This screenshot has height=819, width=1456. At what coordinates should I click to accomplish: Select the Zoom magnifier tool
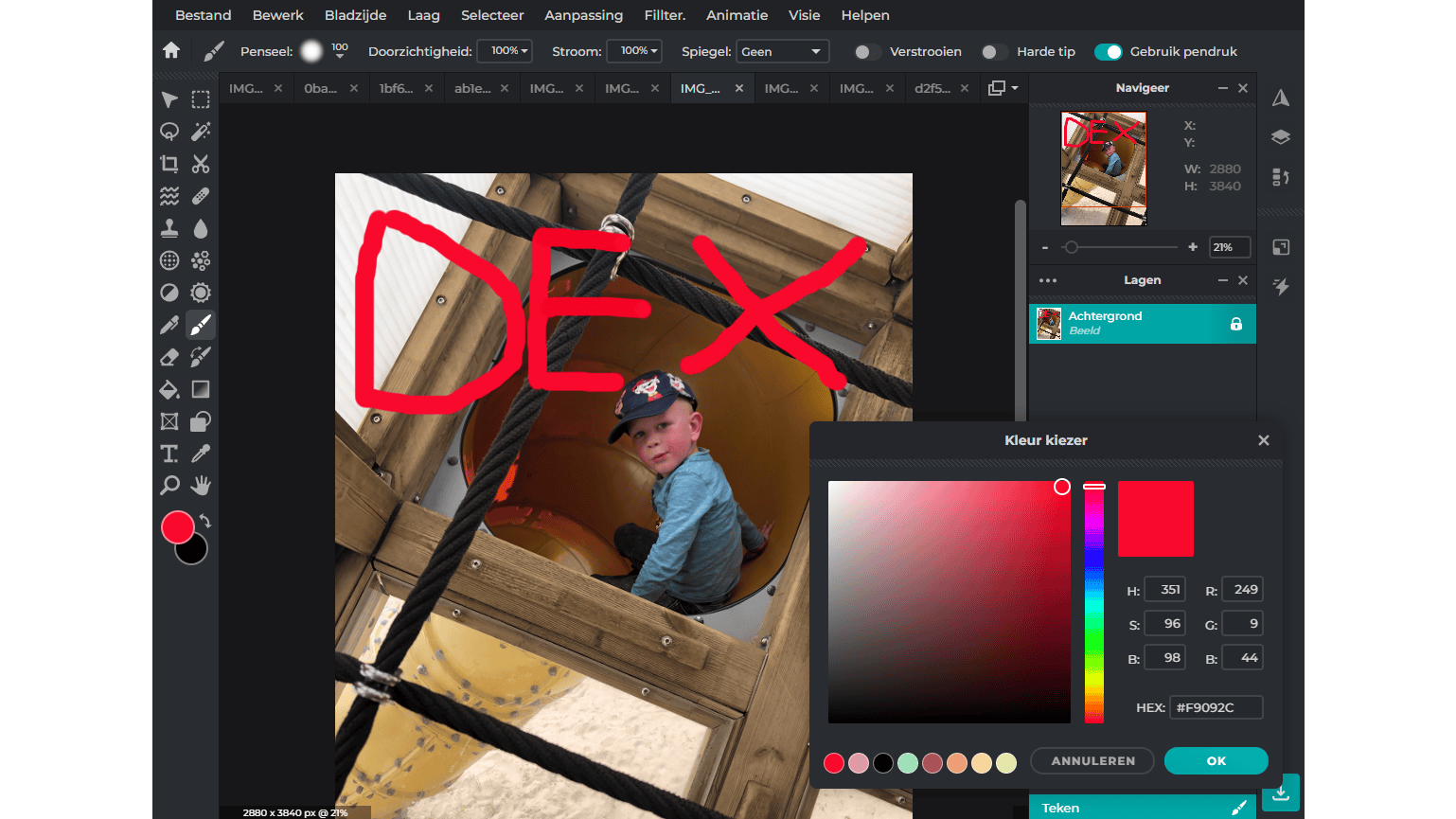(169, 486)
